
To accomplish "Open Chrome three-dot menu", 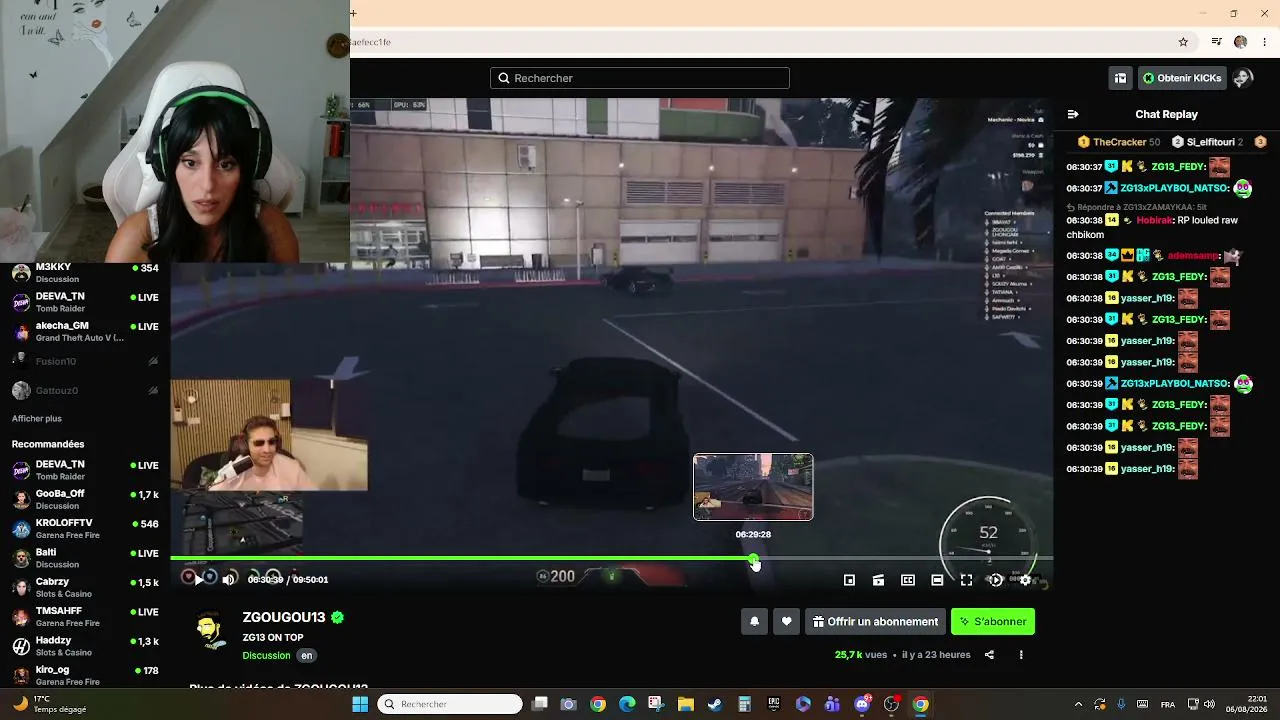I will 1265,42.
